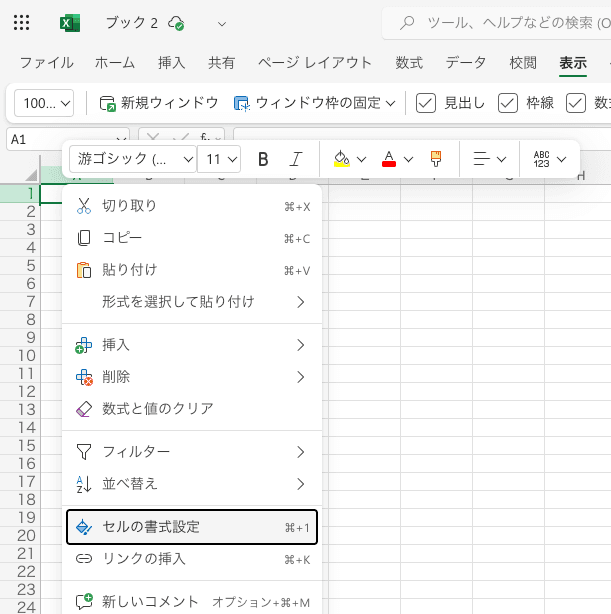Expand the number format options arrow
The width and height of the screenshot is (611, 614).
click(x=561, y=159)
